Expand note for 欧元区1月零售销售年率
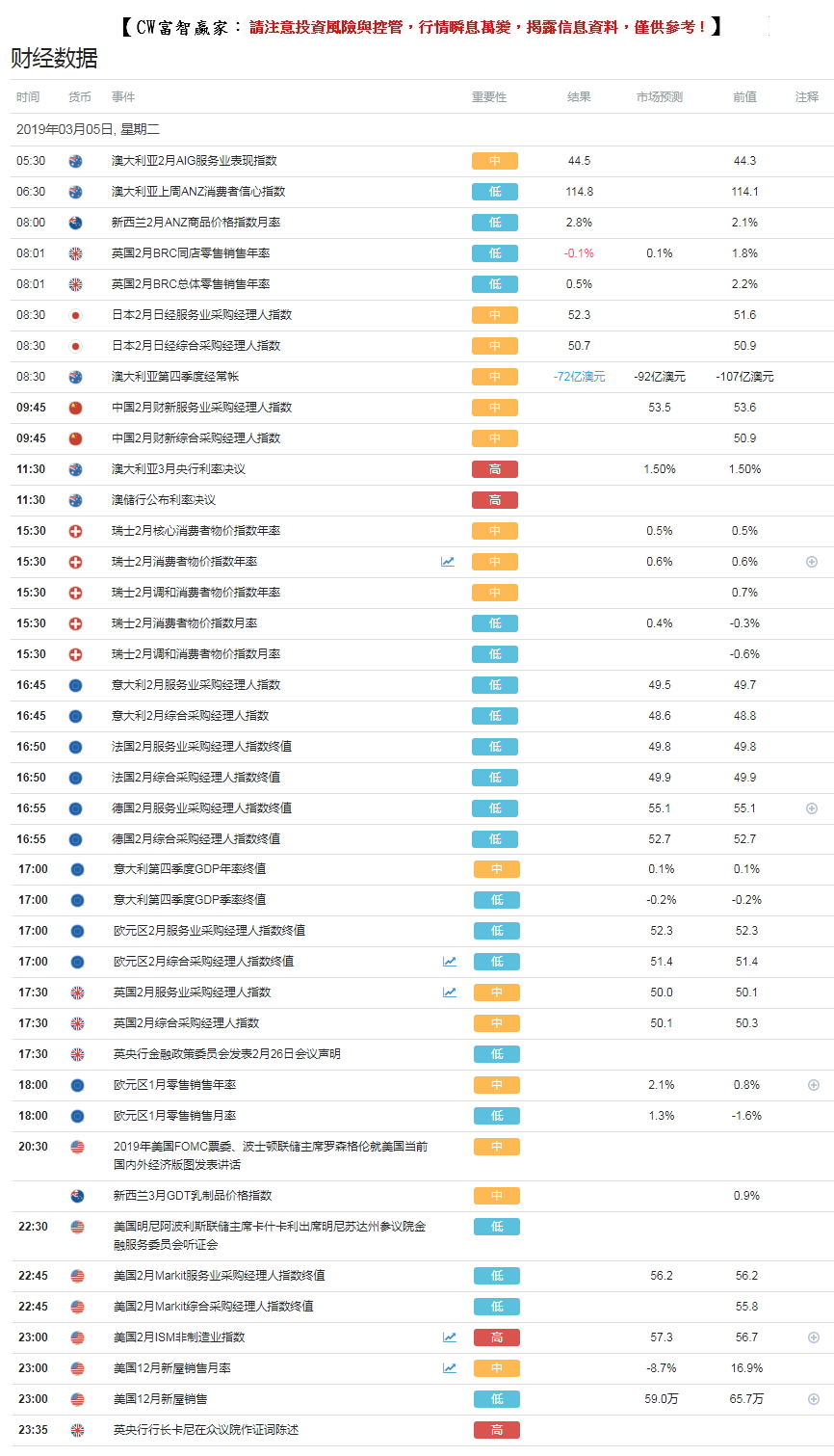834x1456 pixels. pyautogui.click(x=814, y=1085)
